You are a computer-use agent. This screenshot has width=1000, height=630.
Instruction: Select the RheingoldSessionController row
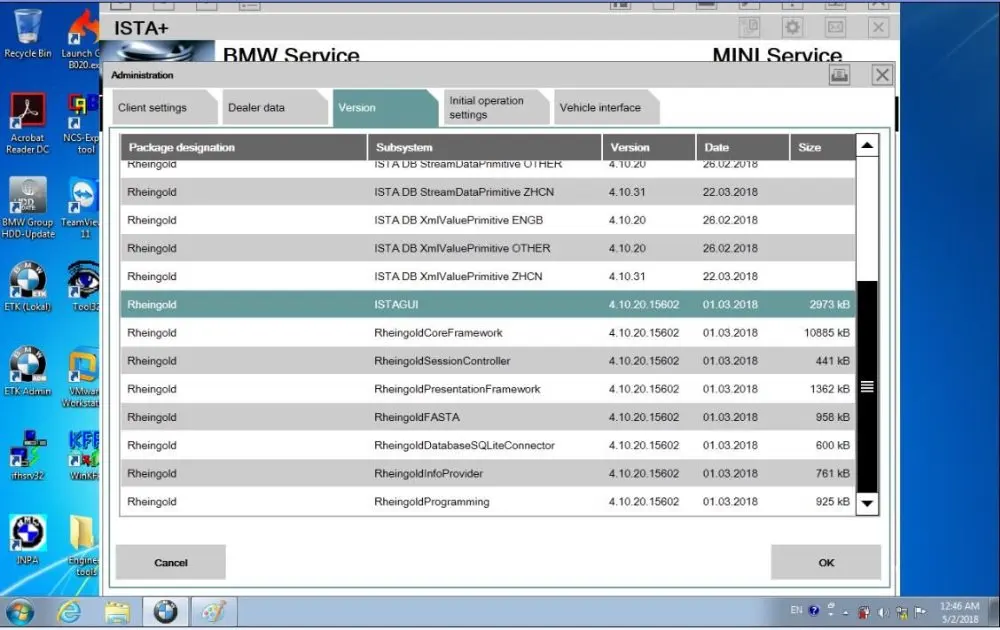488,360
